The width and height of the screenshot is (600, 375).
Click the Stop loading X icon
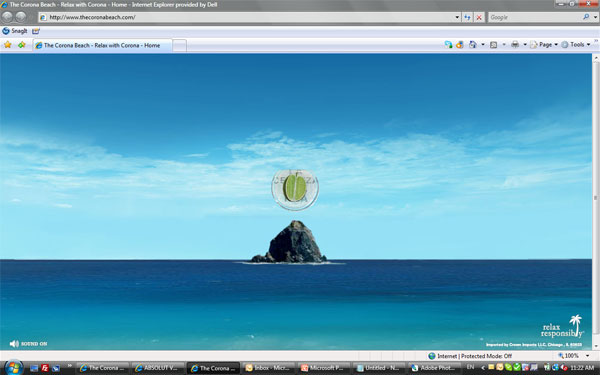point(479,17)
